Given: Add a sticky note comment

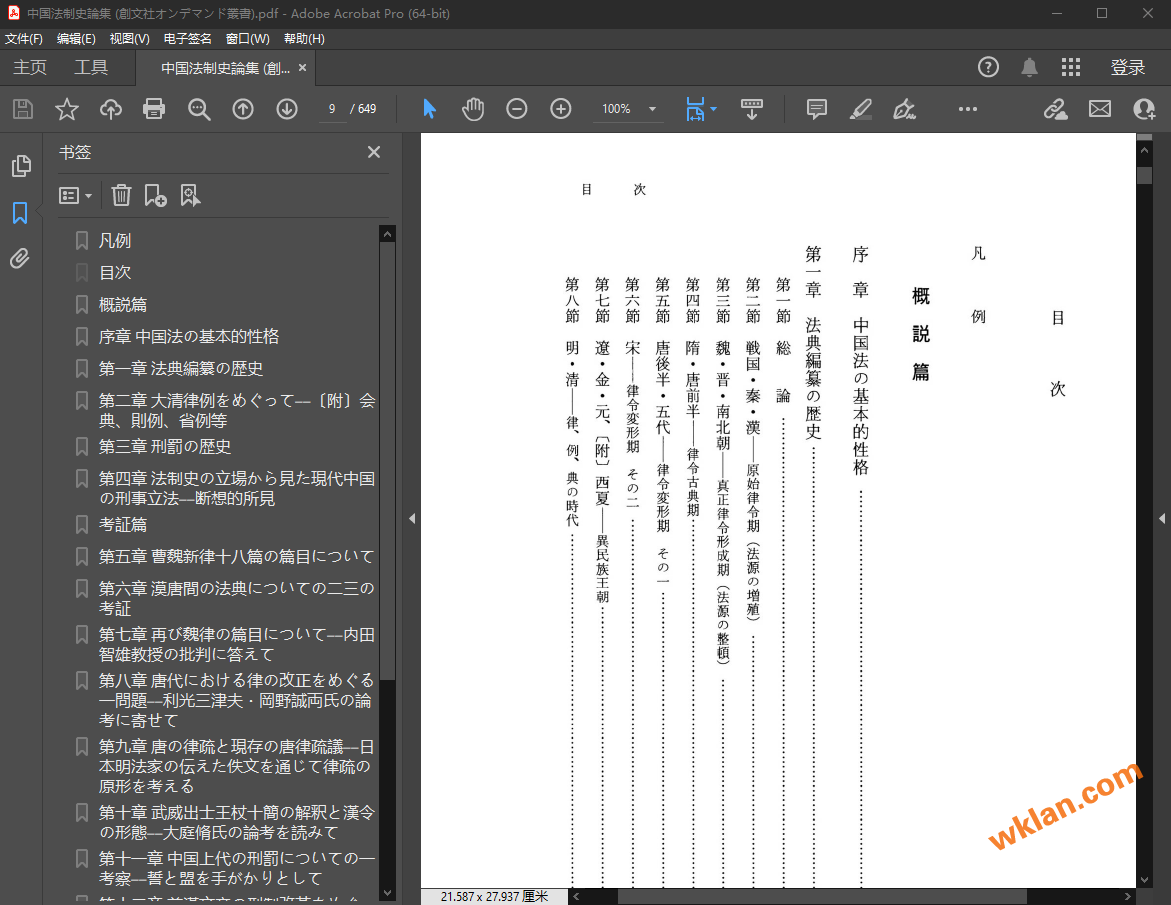Looking at the screenshot, I should pyautogui.click(x=816, y=109).
